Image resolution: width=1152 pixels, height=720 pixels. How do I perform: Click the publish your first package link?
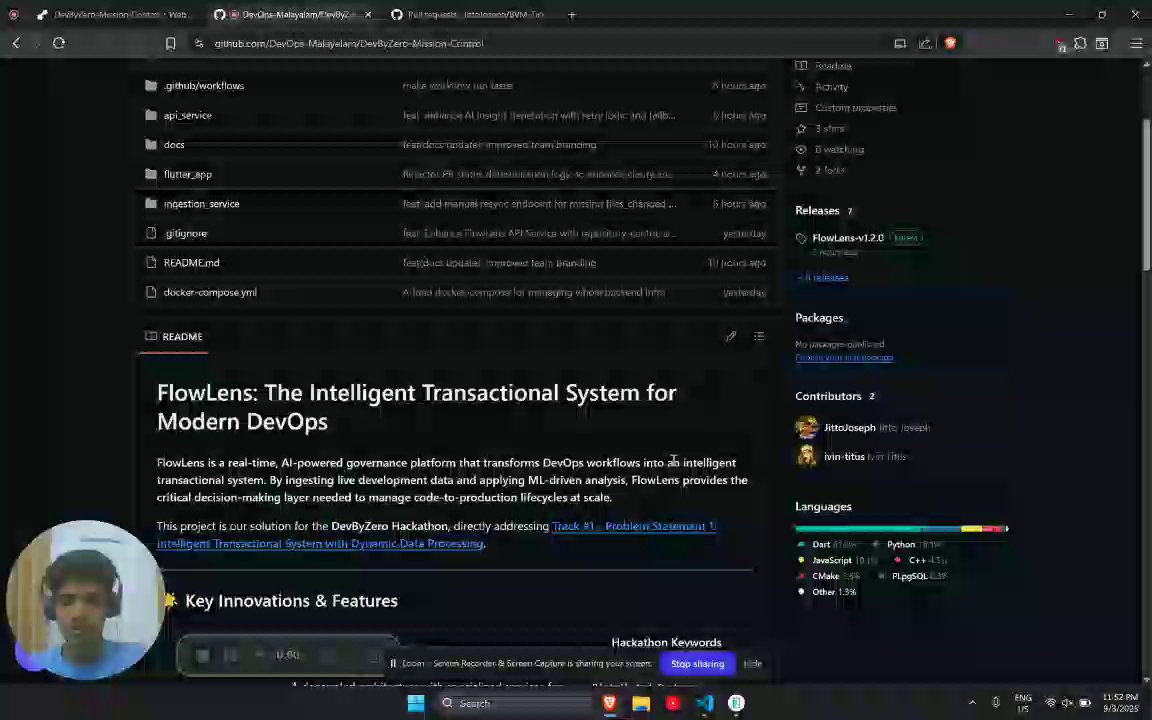point(844,358)
